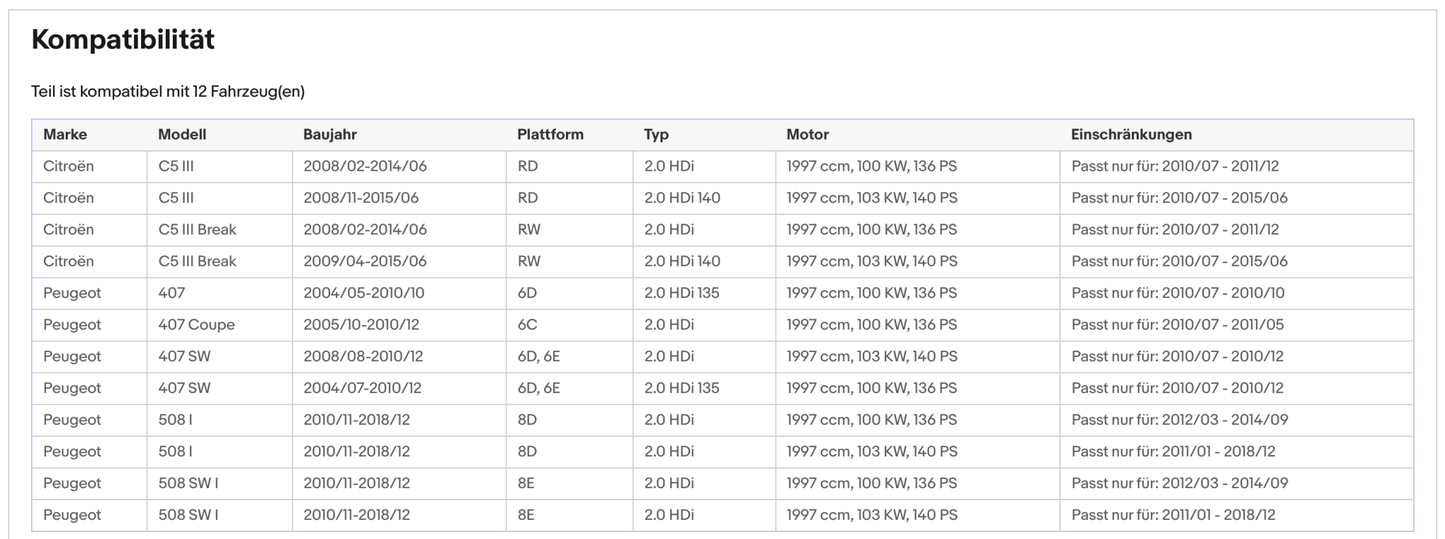Select restriction 'Passt nur für: 2010/07 - 2011/05'
1445x539 pixels.
(x=1178, y=325)
